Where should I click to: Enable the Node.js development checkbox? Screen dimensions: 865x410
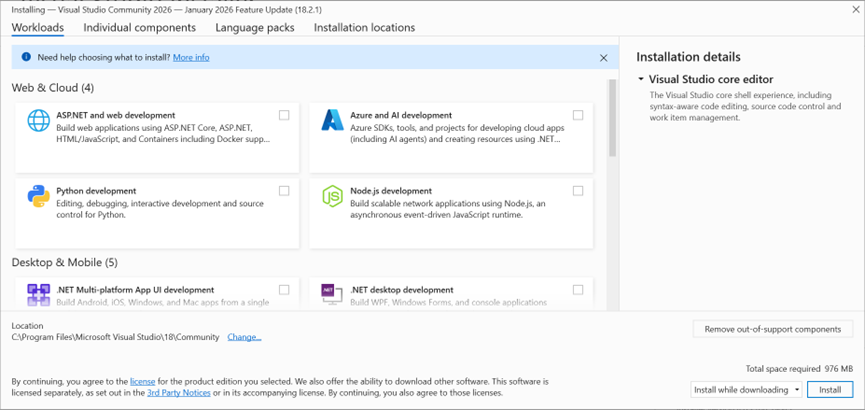[578, 190]
